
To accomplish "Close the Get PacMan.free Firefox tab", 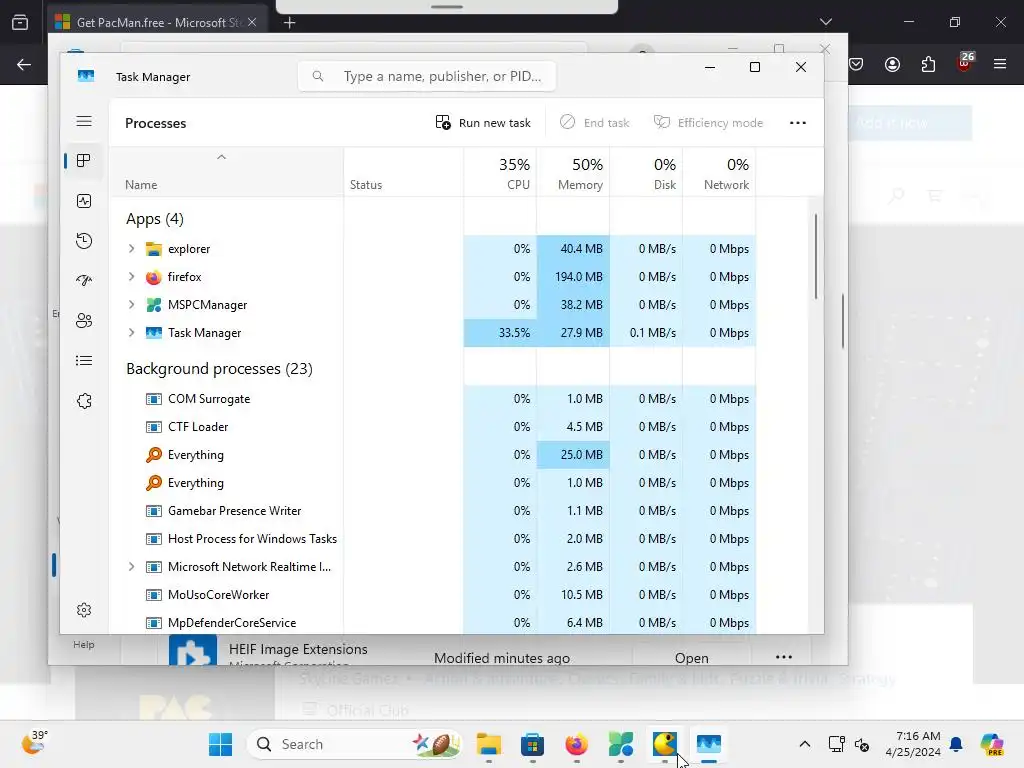I will (252, 22).
